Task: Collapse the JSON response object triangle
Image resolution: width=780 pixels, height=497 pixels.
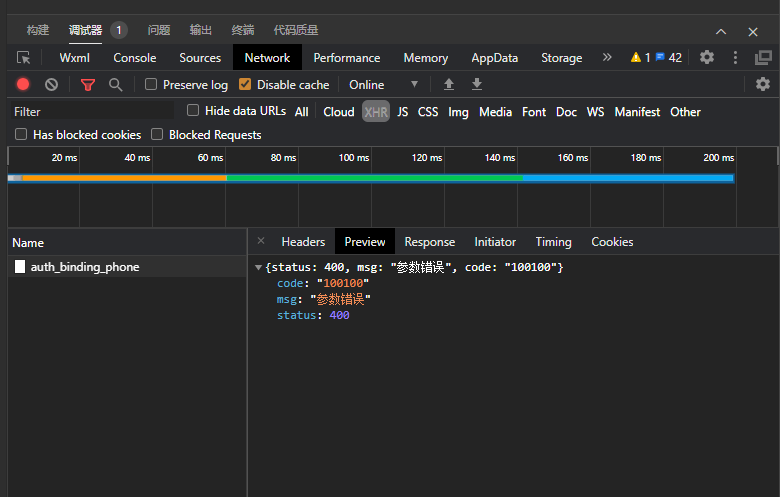Action: [258, 267]
